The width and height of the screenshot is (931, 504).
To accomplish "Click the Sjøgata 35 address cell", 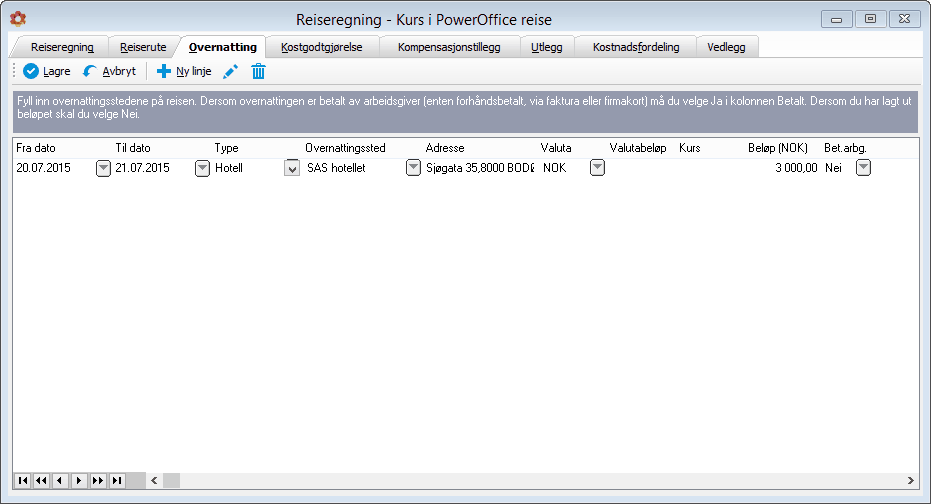I will tap(480, 168).
